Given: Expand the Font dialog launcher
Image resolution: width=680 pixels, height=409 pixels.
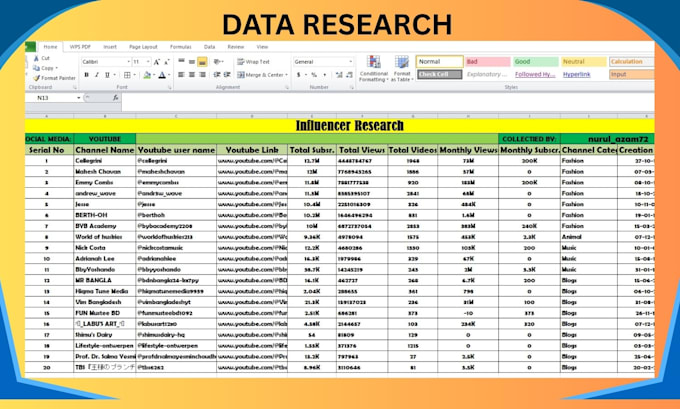Looking at the screenshot, I should 170,88.
